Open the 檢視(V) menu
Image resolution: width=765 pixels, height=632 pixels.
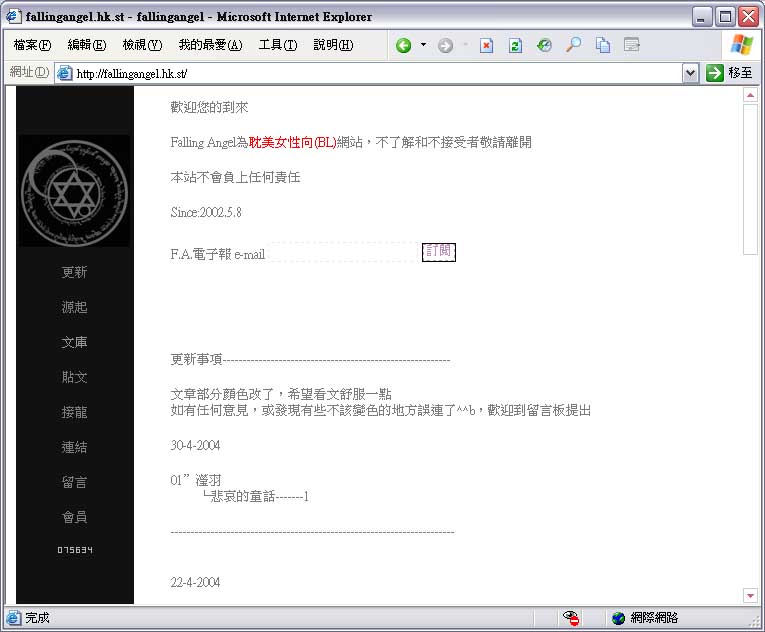point(142,45)
